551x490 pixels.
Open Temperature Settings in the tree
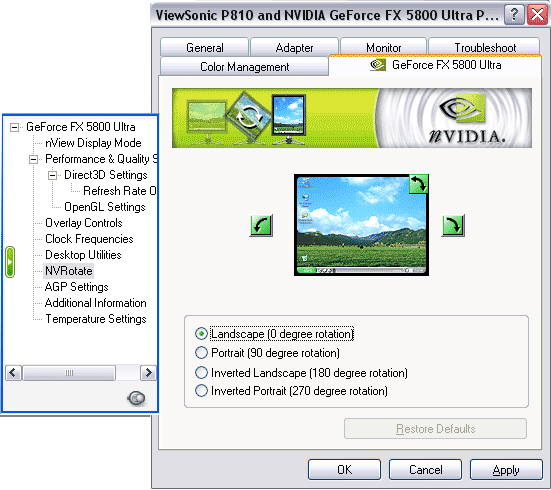click(x=96, y=319)
